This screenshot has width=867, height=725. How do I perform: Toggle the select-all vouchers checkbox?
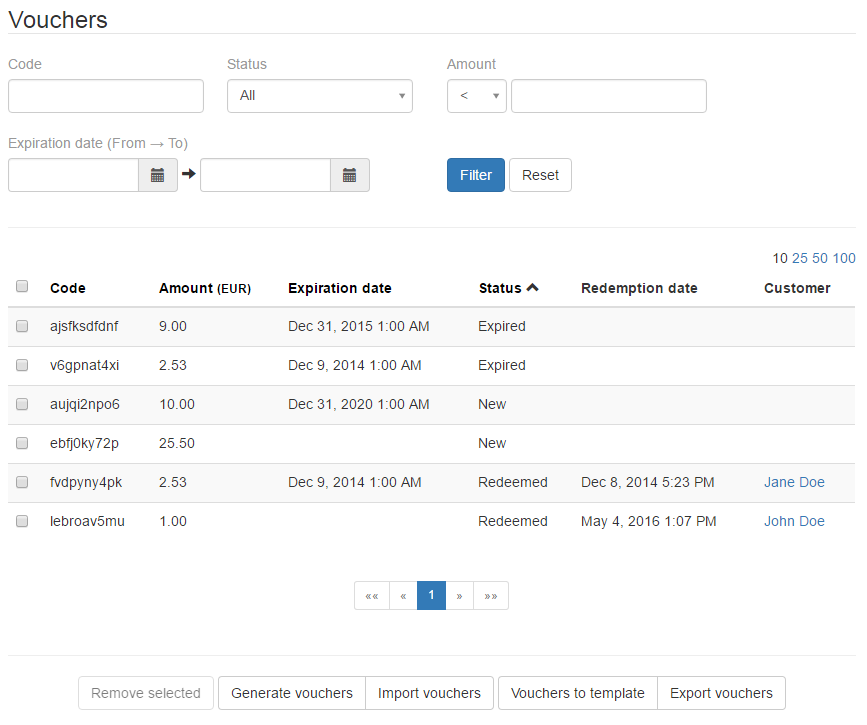(22, 287)
